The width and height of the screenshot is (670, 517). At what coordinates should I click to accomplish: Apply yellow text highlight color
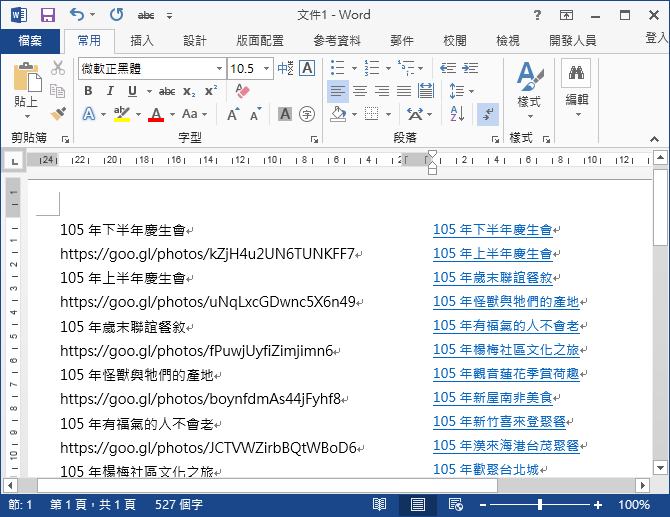[x=122, y=114]
